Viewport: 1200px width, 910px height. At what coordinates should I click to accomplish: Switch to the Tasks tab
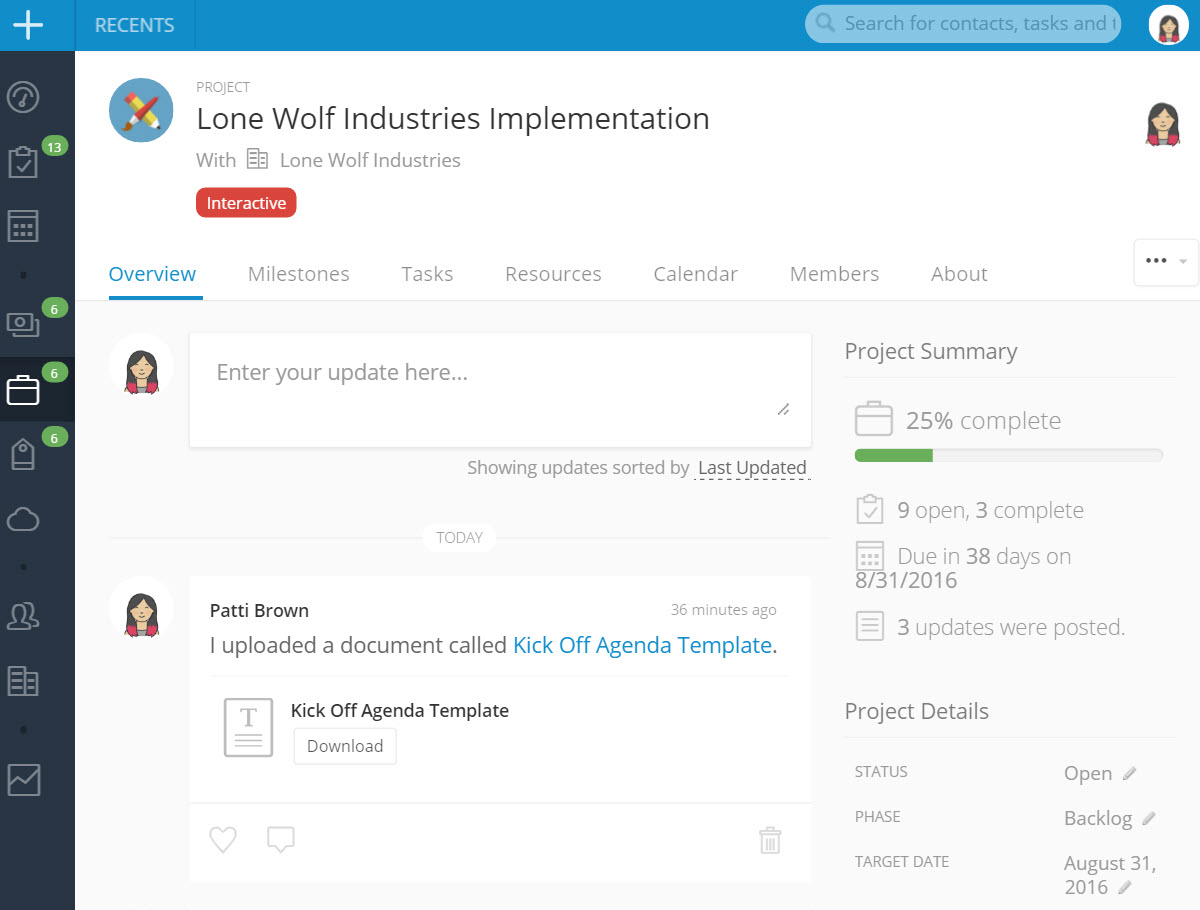point(427,274)
